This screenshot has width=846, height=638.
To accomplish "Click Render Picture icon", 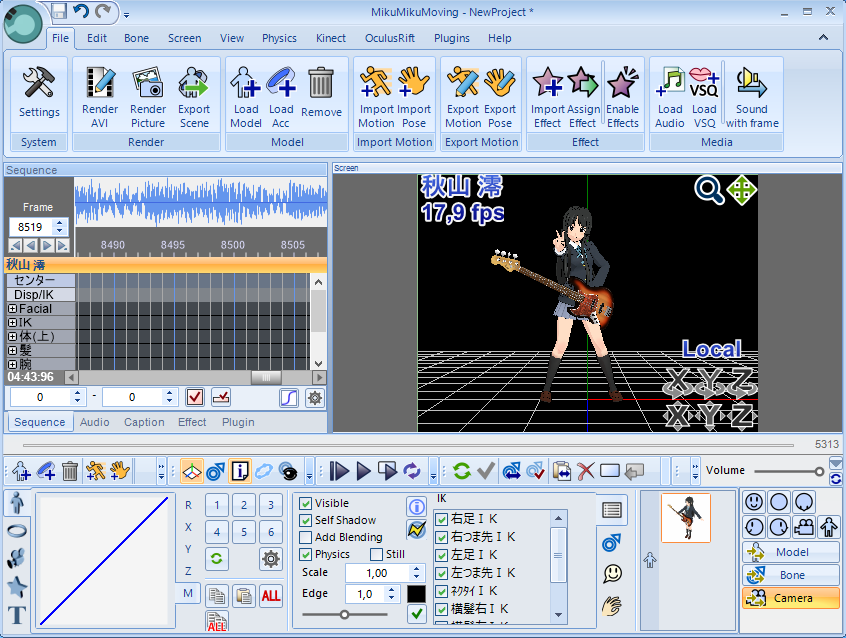I will click(148, 82).
